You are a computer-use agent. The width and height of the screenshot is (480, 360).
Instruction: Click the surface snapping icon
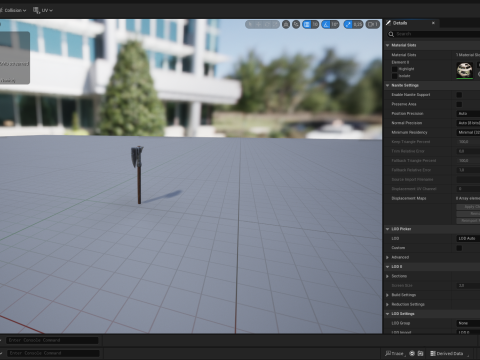pyautogui.click(x=296, y=24)
